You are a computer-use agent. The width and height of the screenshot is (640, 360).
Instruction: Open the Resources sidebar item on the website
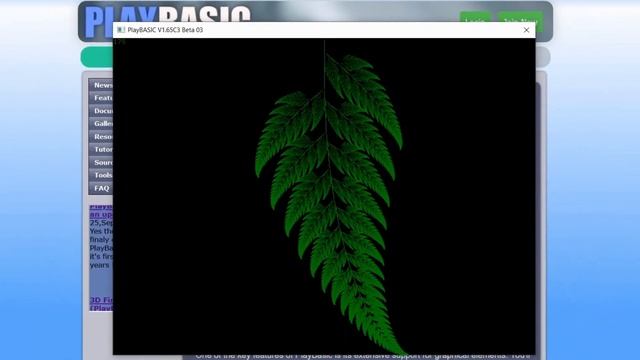click(101, 136)
